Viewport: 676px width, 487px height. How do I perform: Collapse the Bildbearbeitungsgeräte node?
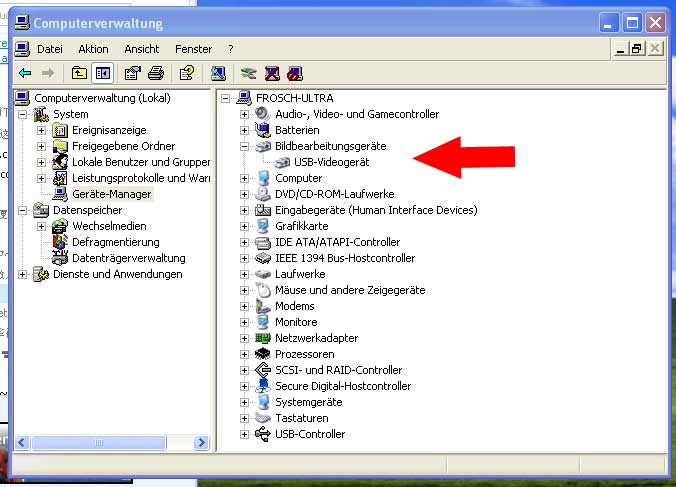pos(244,146)
